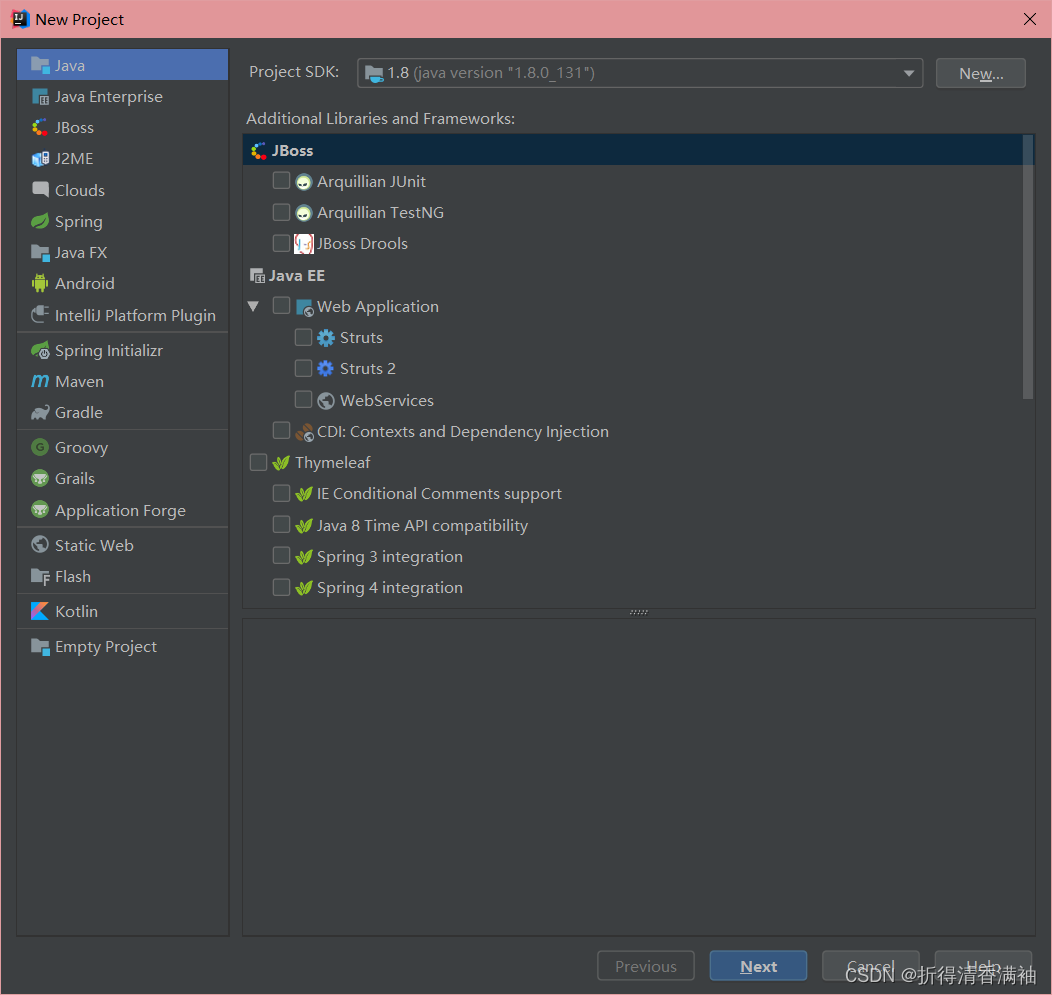Click the Arquillian TestNG label
This screenshot has height=995, width=1052.
[x=380, y=213]
